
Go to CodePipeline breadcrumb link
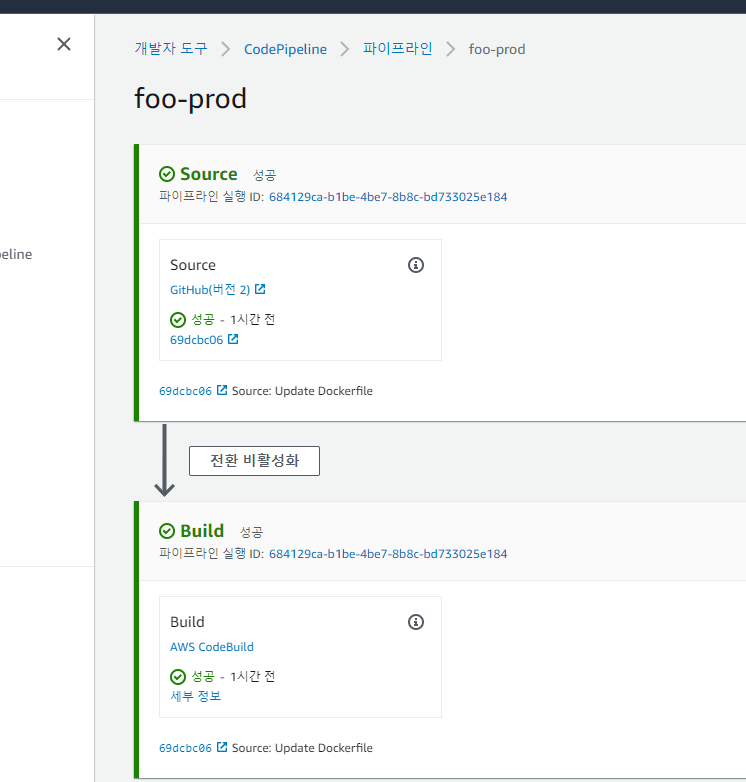[286, 49]
